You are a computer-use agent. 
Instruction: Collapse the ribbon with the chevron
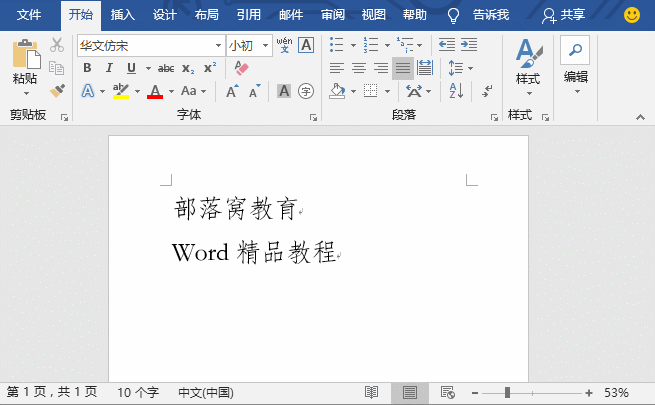[640, 117]
